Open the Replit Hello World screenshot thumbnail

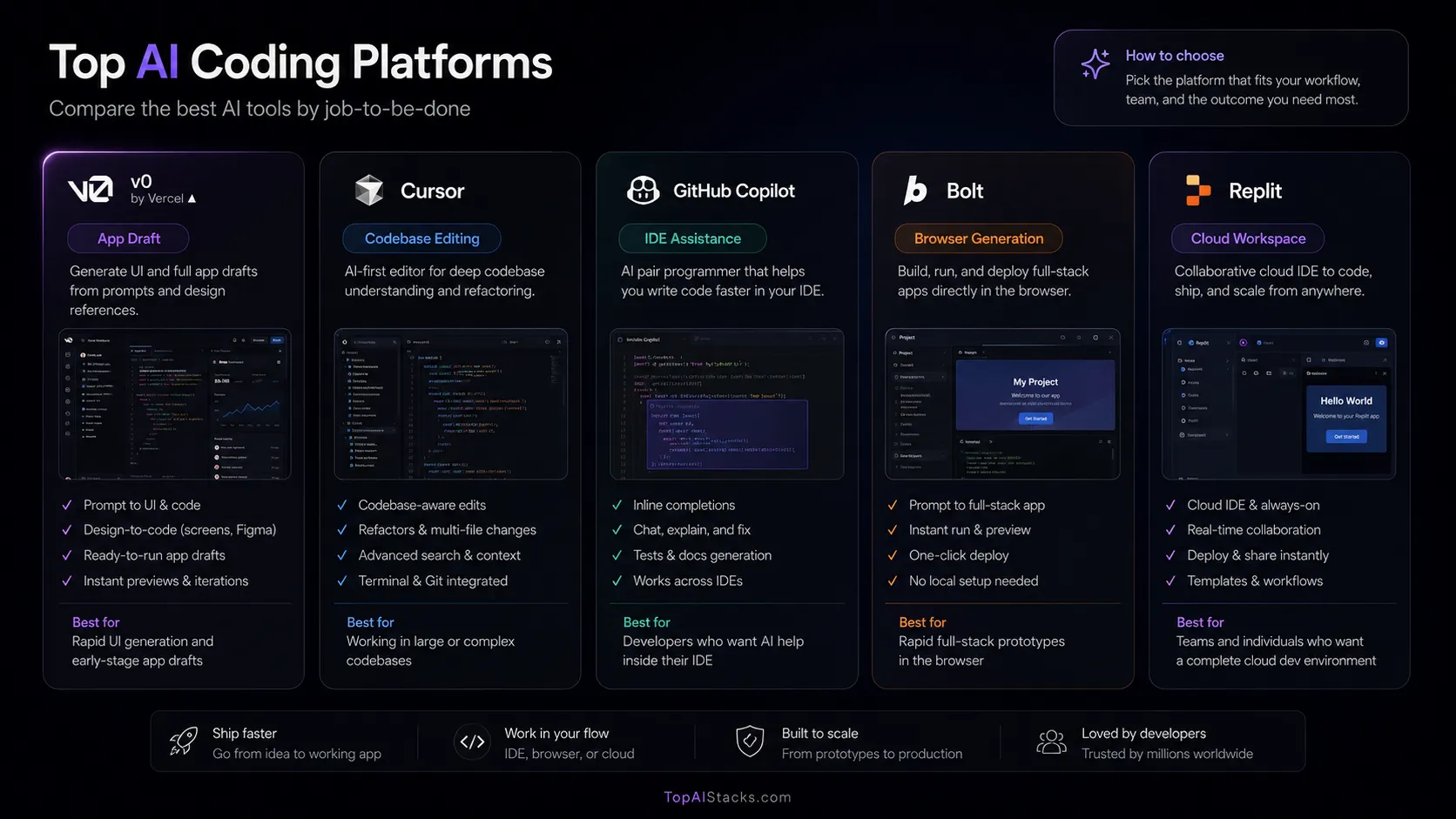coord(1279,404)
